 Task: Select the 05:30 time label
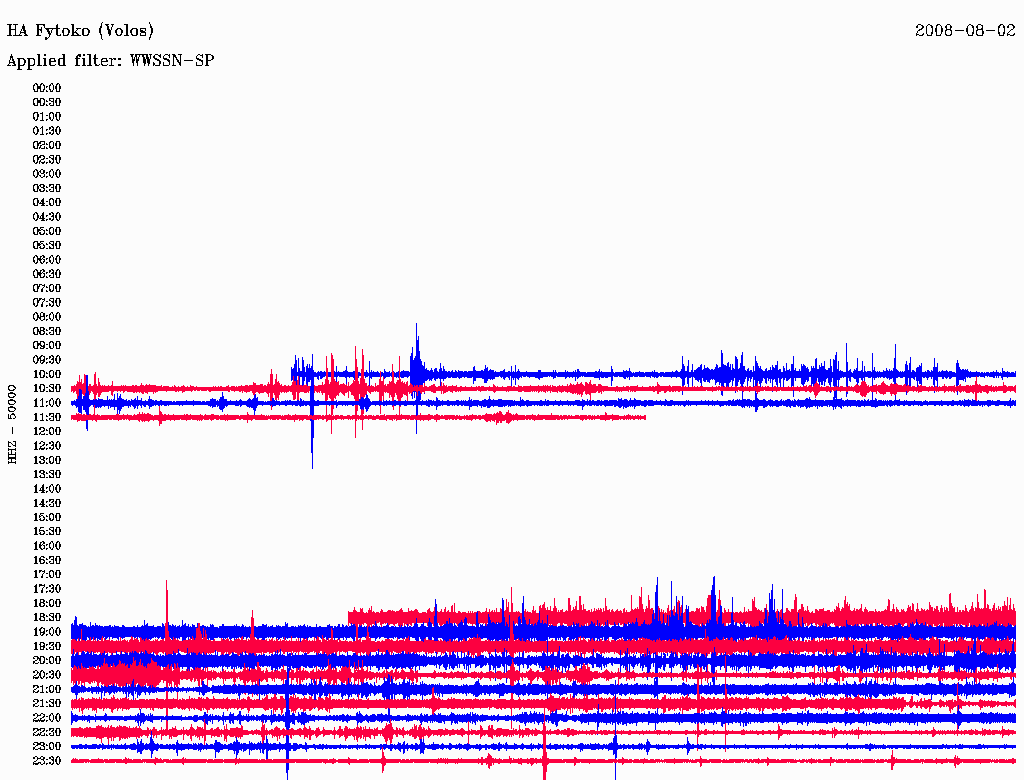(47, 246)
